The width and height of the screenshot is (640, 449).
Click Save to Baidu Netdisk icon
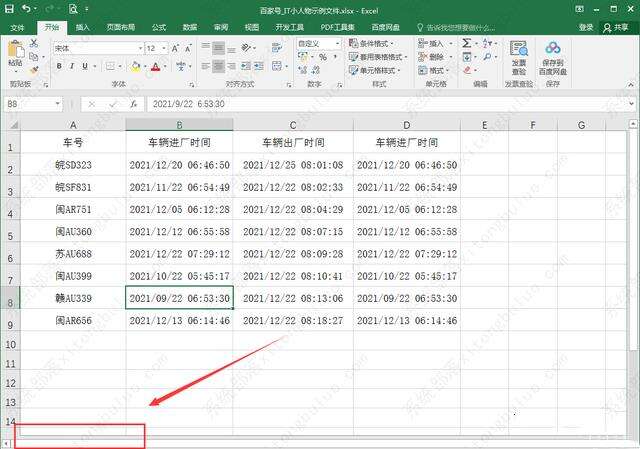553,48
